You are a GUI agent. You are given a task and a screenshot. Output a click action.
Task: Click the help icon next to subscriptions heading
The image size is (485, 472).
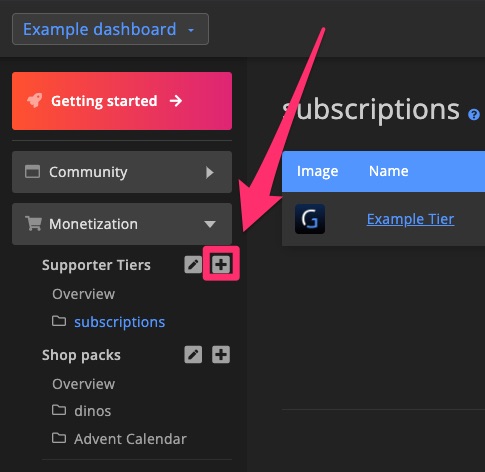point(474,115)
